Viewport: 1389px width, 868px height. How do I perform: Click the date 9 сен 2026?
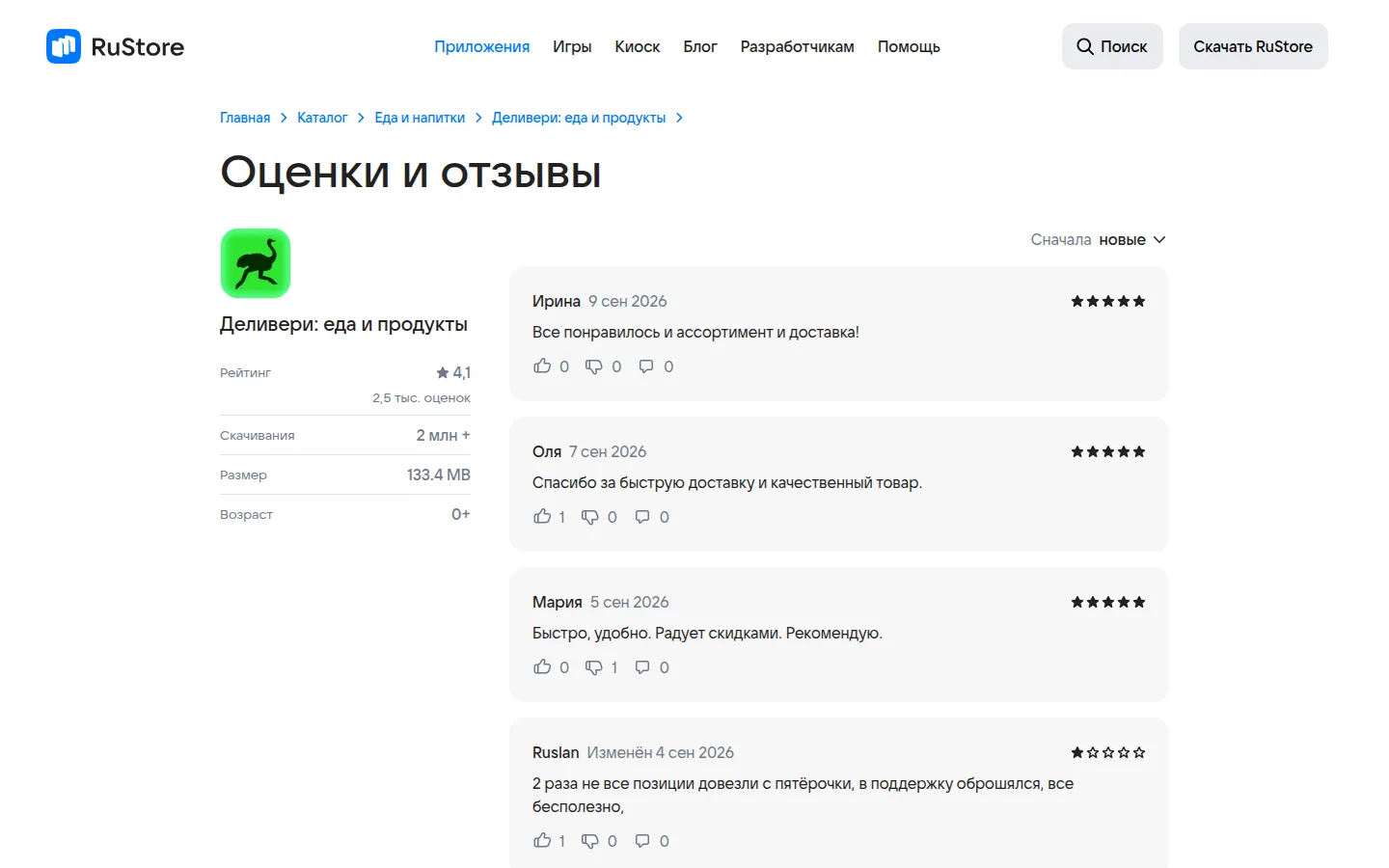(628, 301)
